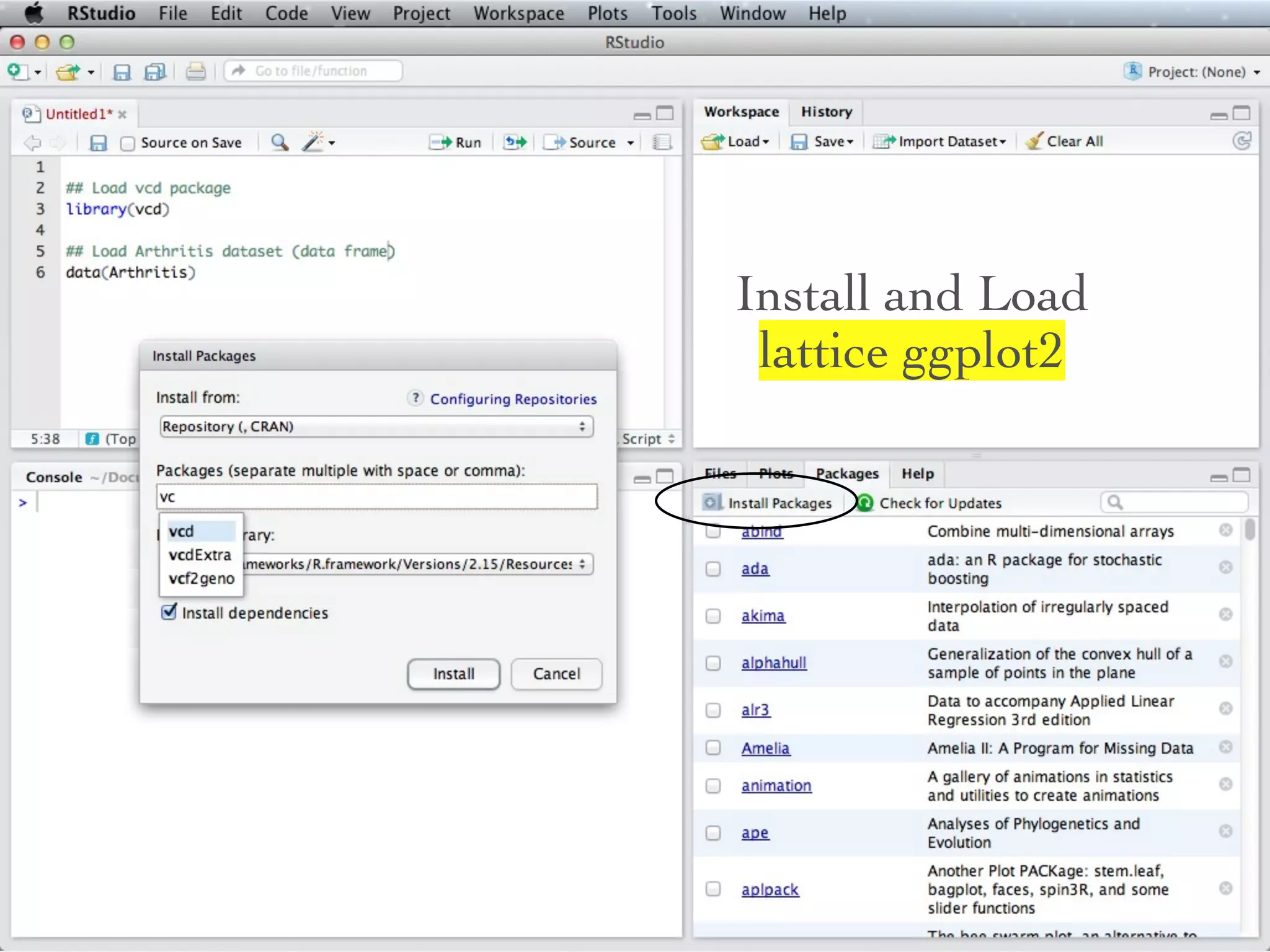Viewport: 1270px width, 952px height.
Task: Open the Apple menu
Action: click(33, 13)
